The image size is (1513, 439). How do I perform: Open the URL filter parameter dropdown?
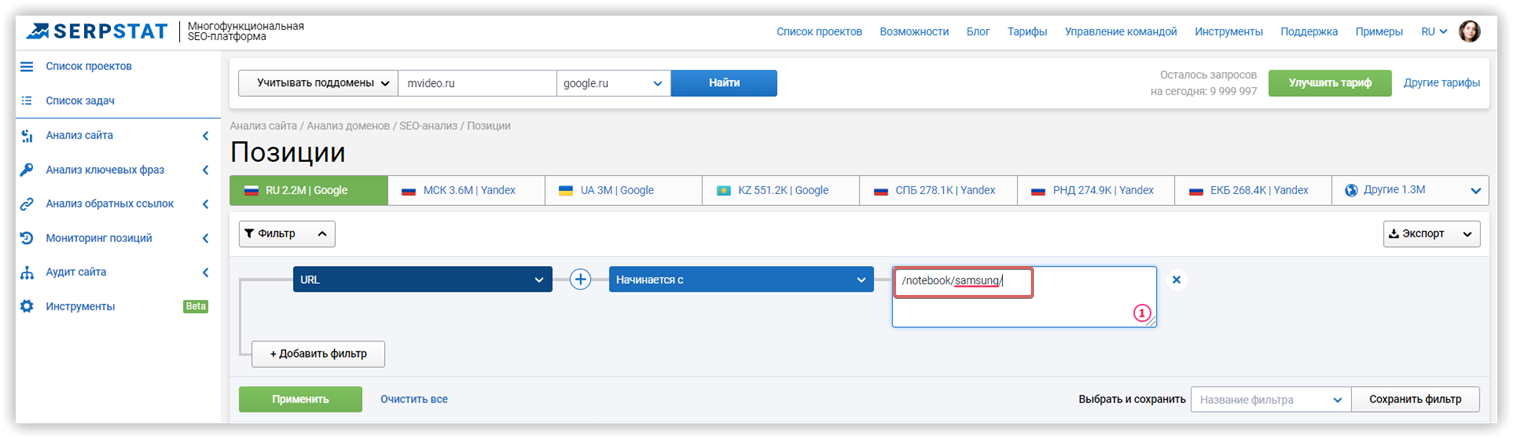(422, 280)
